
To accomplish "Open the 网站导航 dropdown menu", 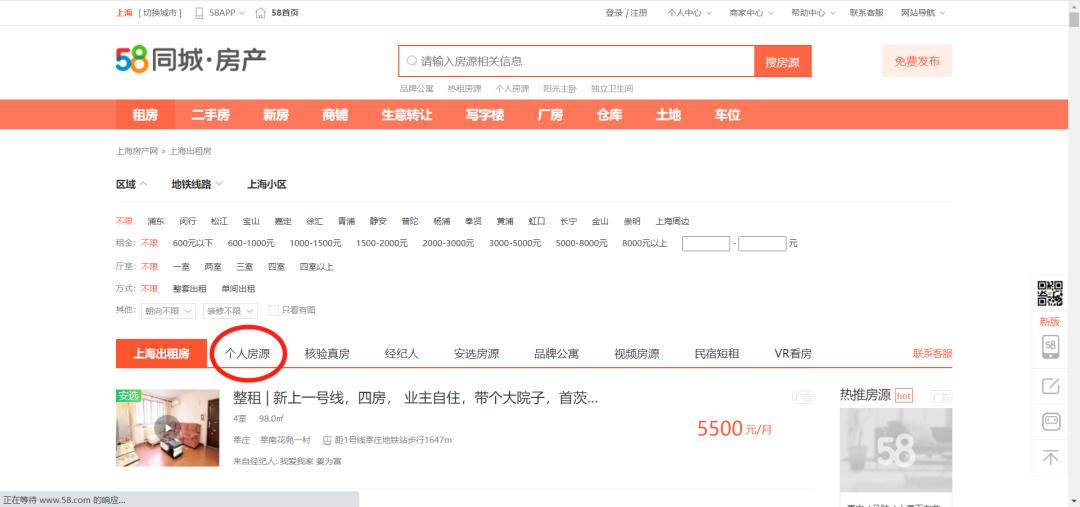I will (923, 13).
